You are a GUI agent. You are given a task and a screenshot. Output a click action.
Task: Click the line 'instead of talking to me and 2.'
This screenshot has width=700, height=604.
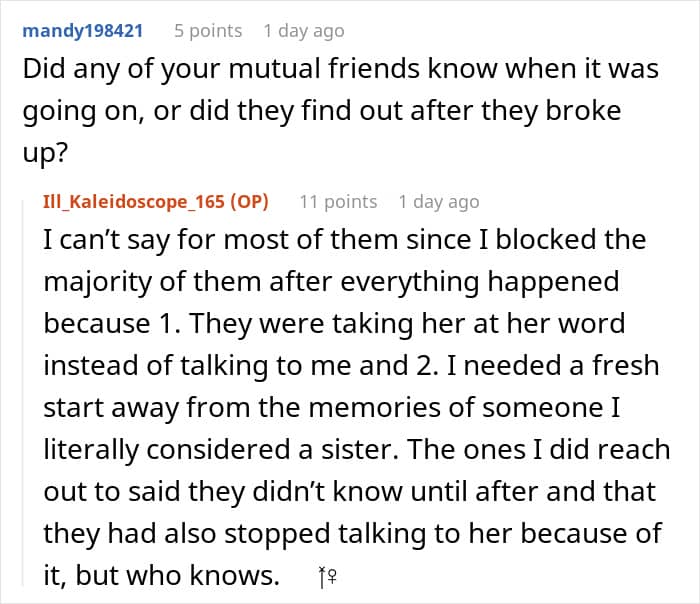tap(351, 366)
